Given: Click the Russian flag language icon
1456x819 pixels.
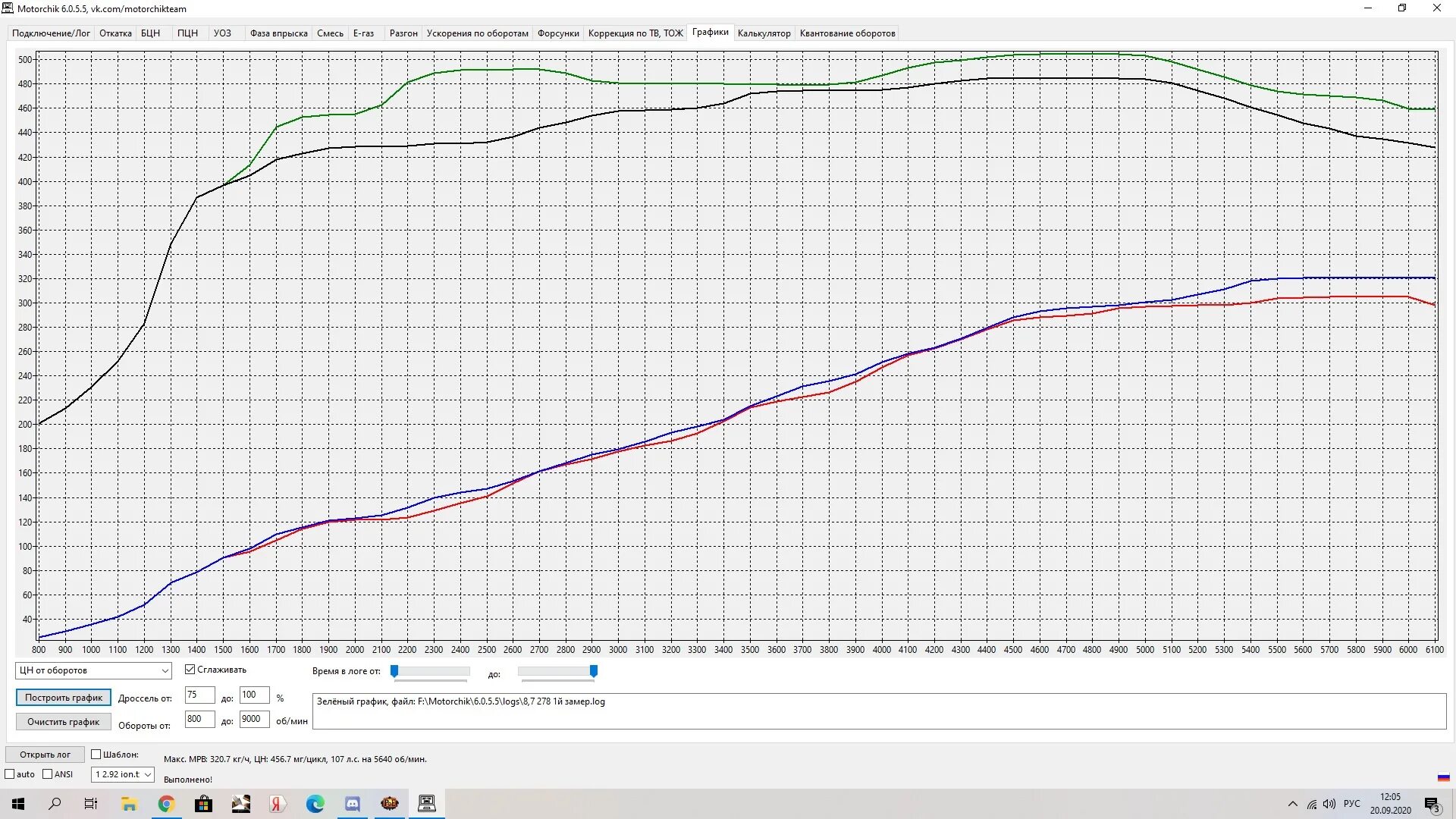Looking at the screenshot, I should click(x=1443, y=777).
